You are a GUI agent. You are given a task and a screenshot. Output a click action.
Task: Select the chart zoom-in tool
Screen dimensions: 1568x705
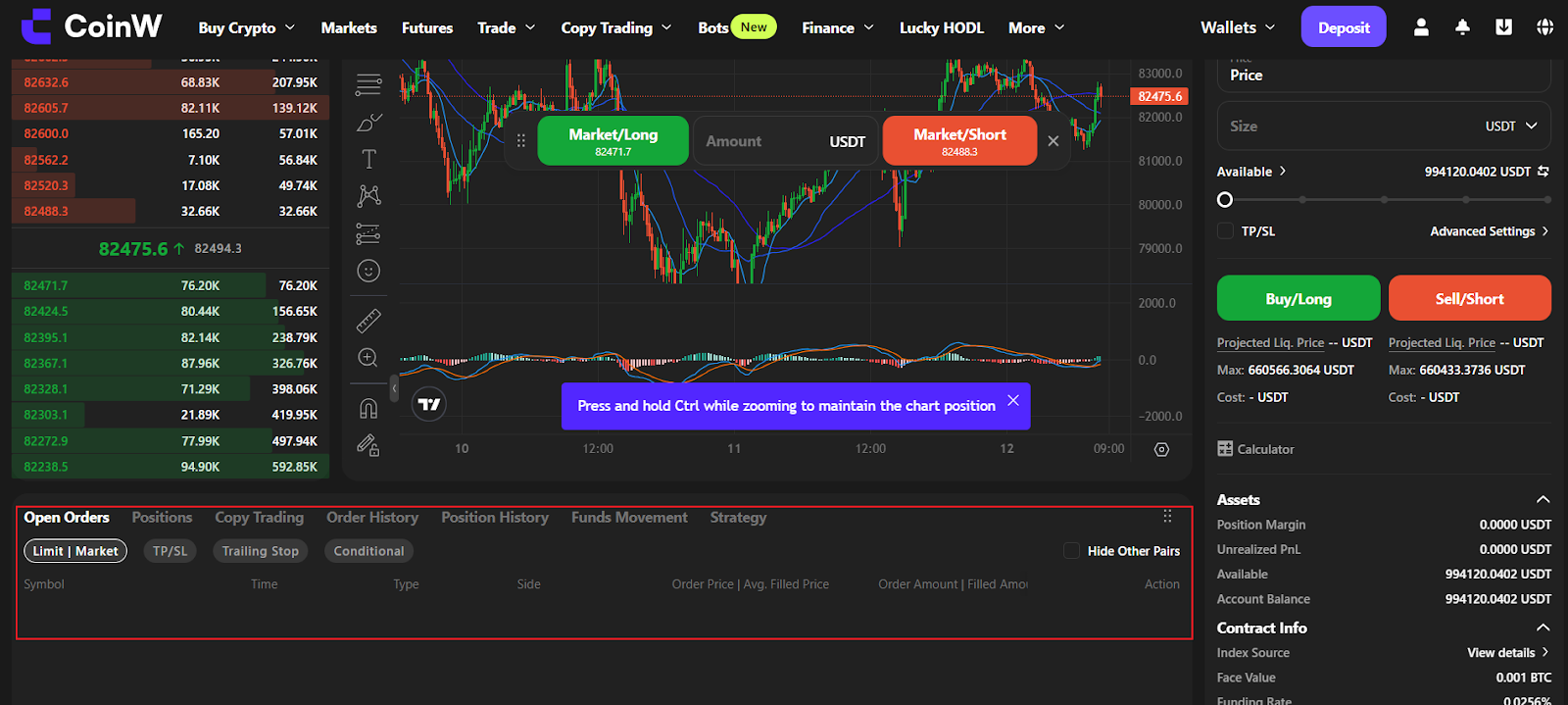[x=368, y=358]
